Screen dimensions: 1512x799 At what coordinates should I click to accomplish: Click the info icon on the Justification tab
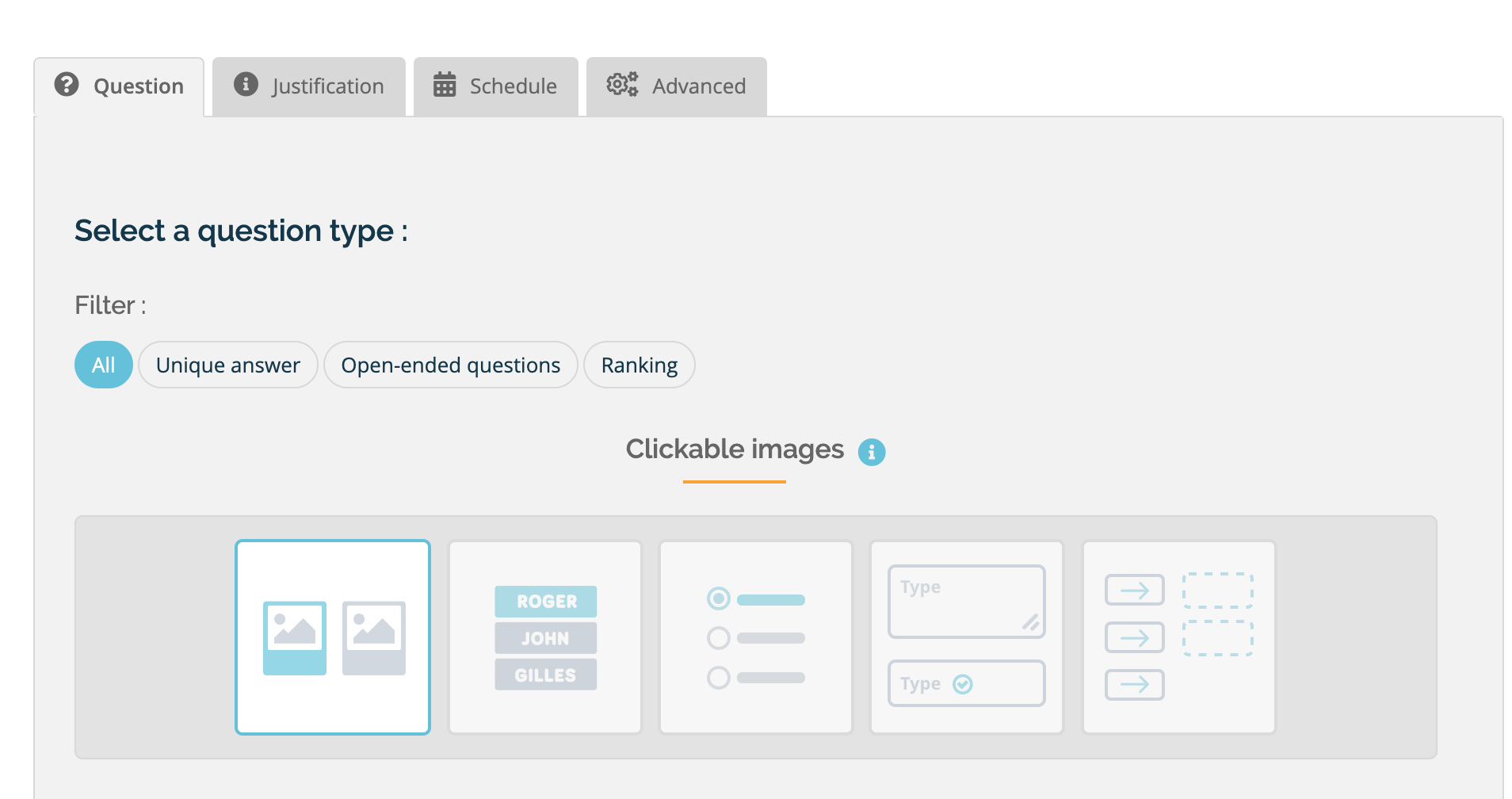click(246, 84)
